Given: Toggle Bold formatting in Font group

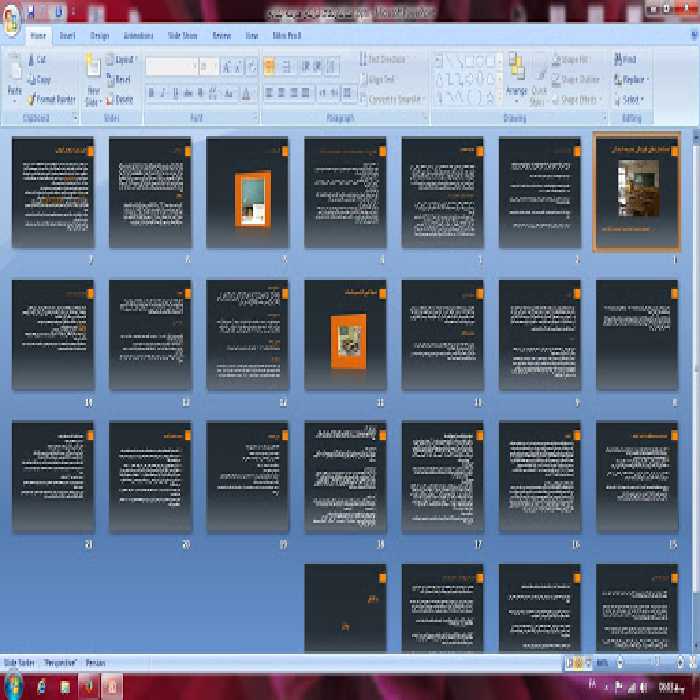Looking at the screenshot, I should click(152, 93).
